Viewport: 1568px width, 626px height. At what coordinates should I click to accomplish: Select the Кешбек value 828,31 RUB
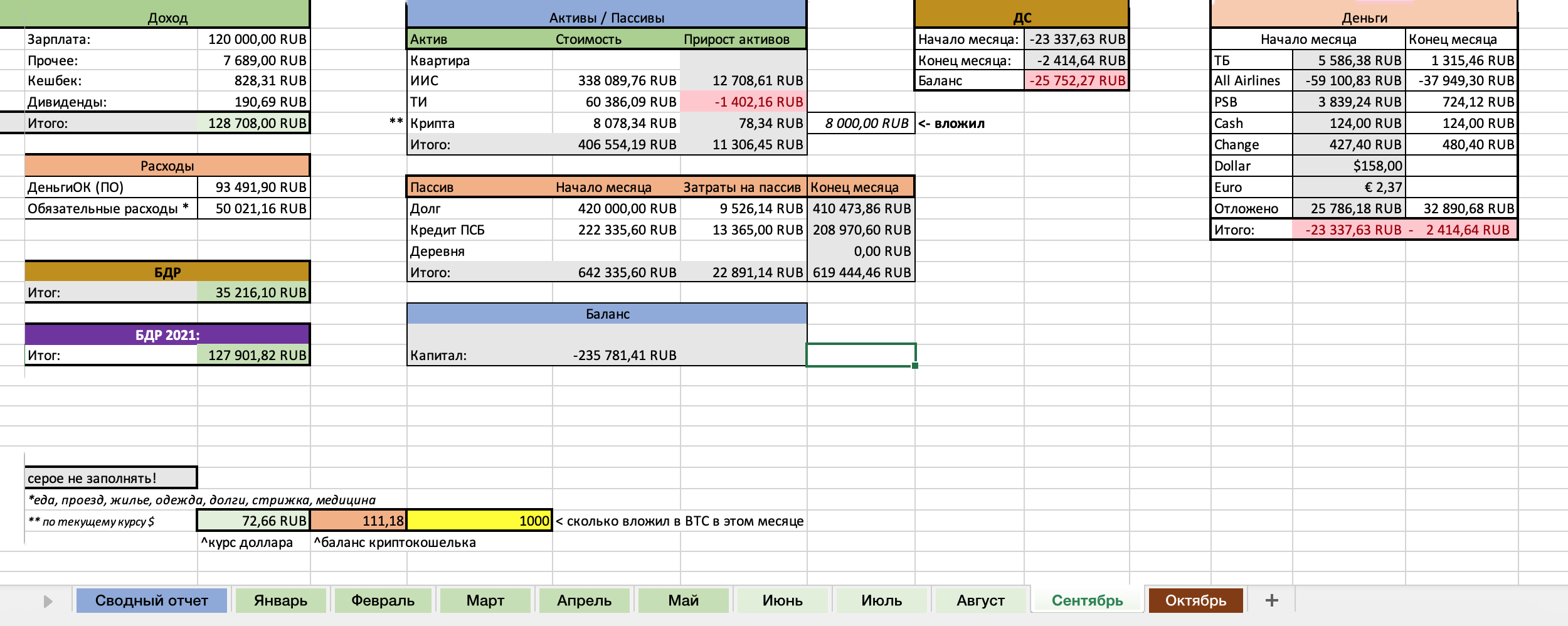tap(253, 81)
